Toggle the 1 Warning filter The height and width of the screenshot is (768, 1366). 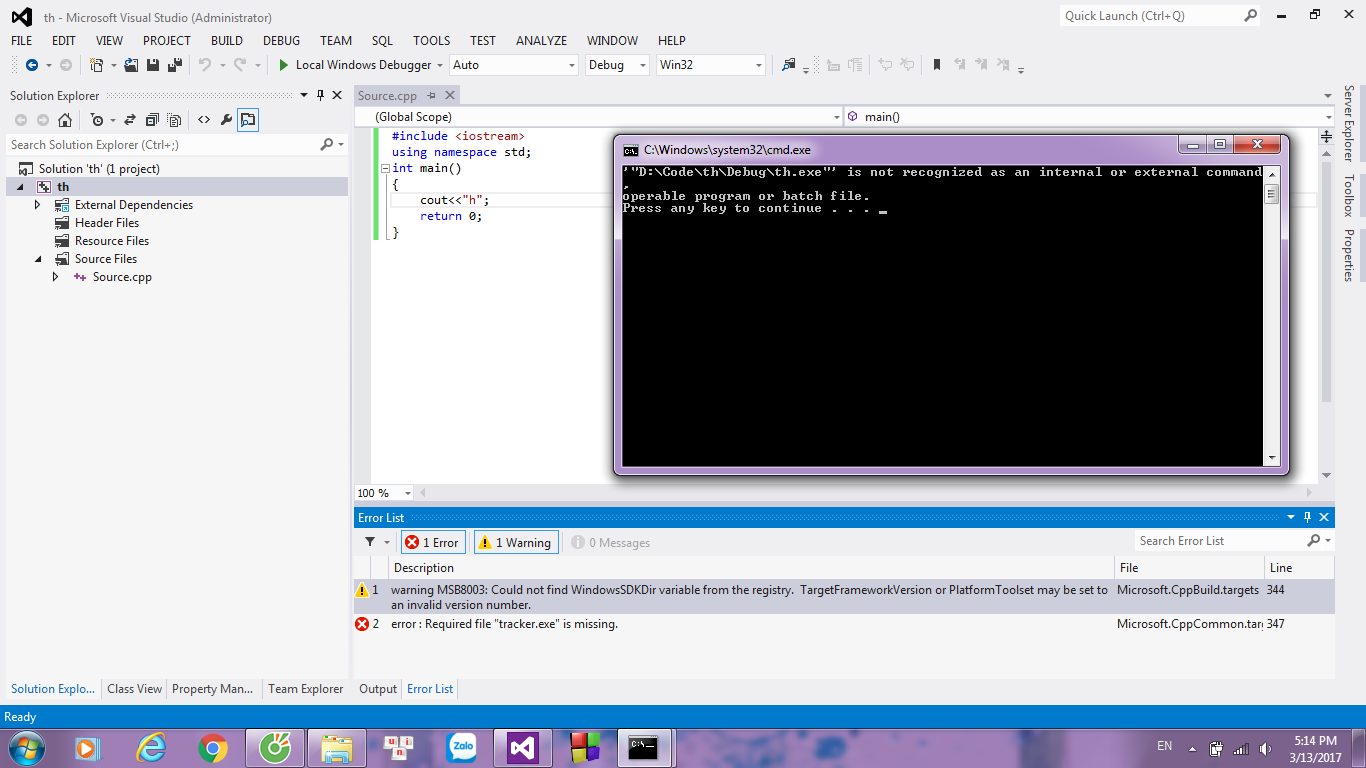point(516,542)
